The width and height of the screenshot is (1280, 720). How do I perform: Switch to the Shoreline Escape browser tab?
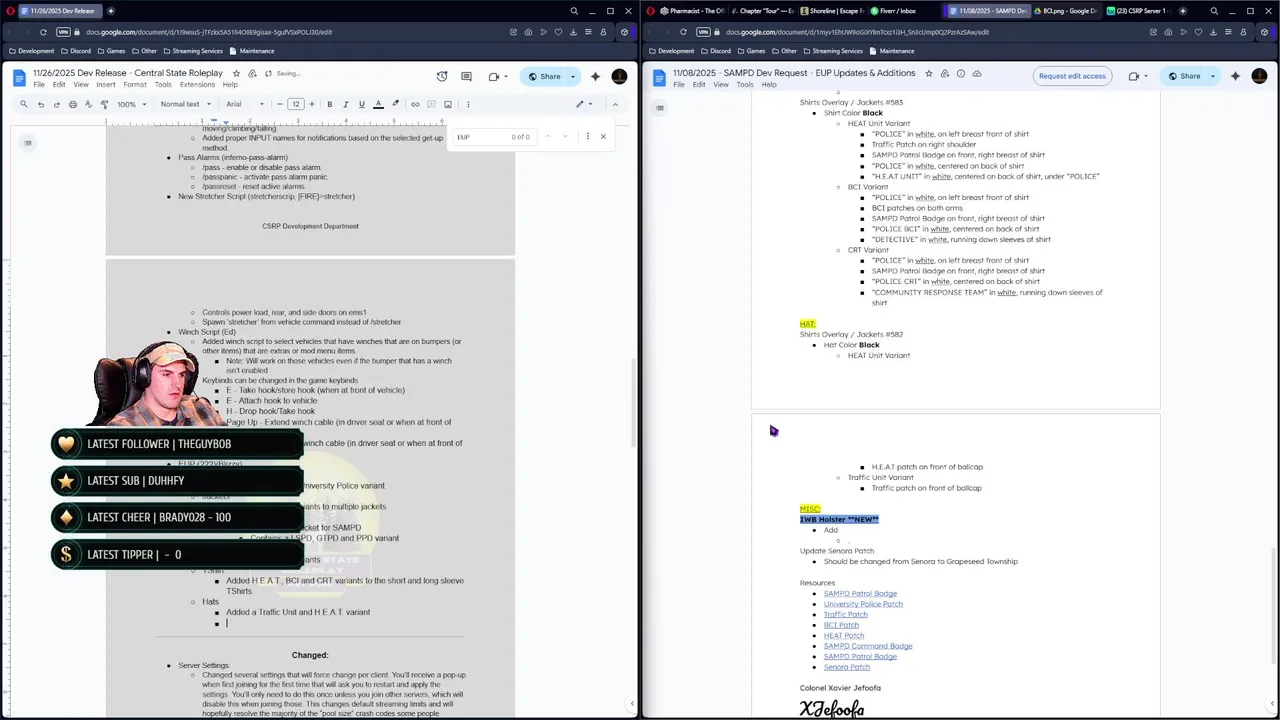[832, 11]
